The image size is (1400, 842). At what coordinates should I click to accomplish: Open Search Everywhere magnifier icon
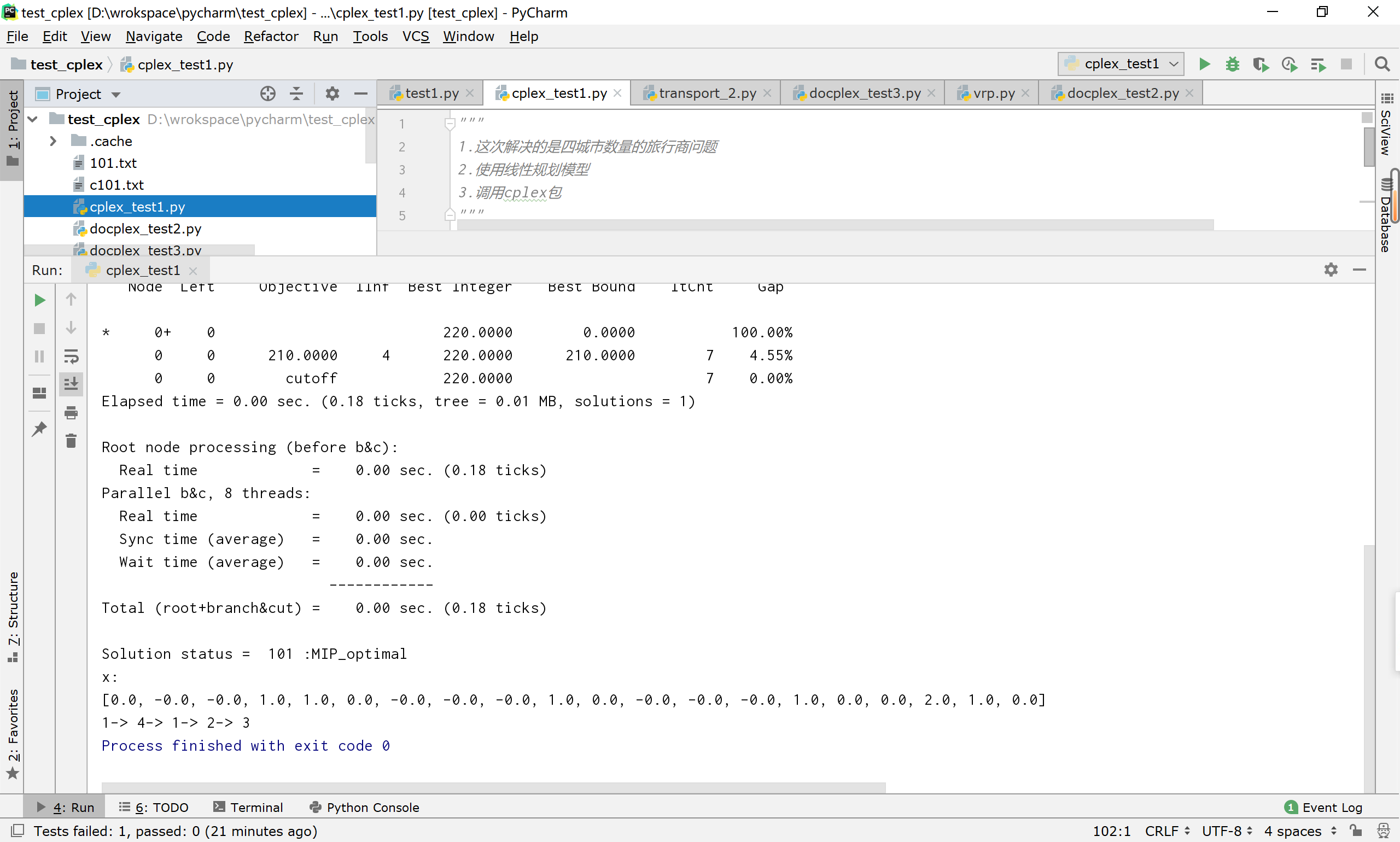(1382, 64)
